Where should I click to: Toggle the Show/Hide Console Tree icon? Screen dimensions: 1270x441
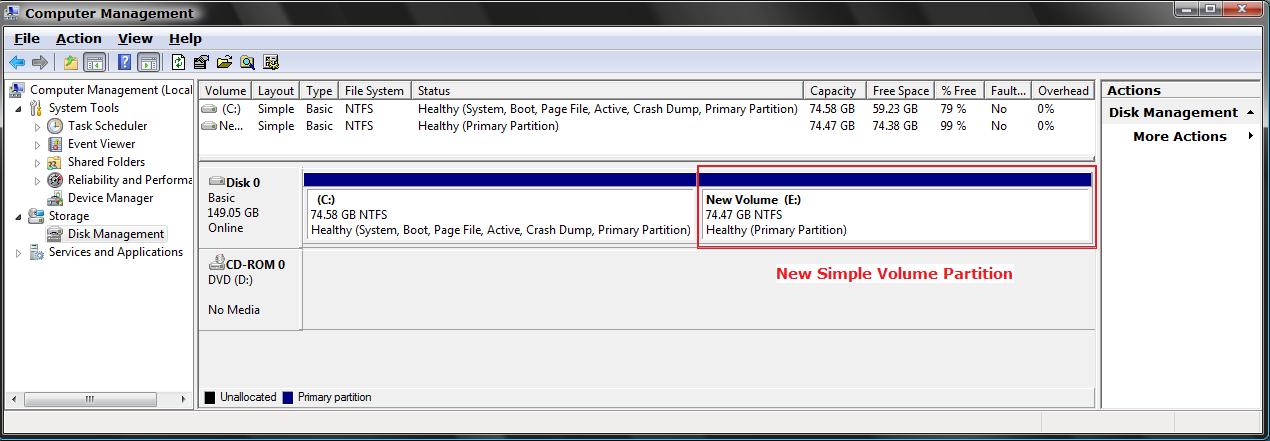[x=94, y=62]
